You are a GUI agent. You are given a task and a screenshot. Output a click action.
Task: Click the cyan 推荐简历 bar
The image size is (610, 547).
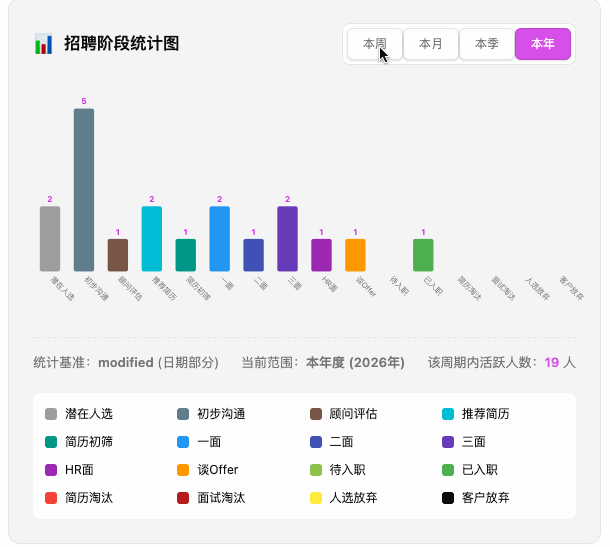tap(152, 238)
